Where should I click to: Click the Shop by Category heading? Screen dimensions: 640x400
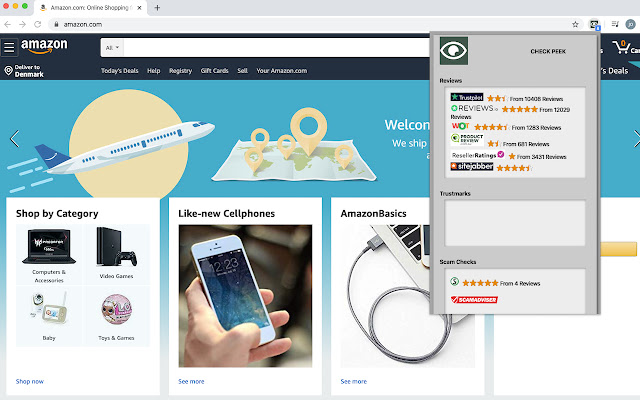point(57,213)
